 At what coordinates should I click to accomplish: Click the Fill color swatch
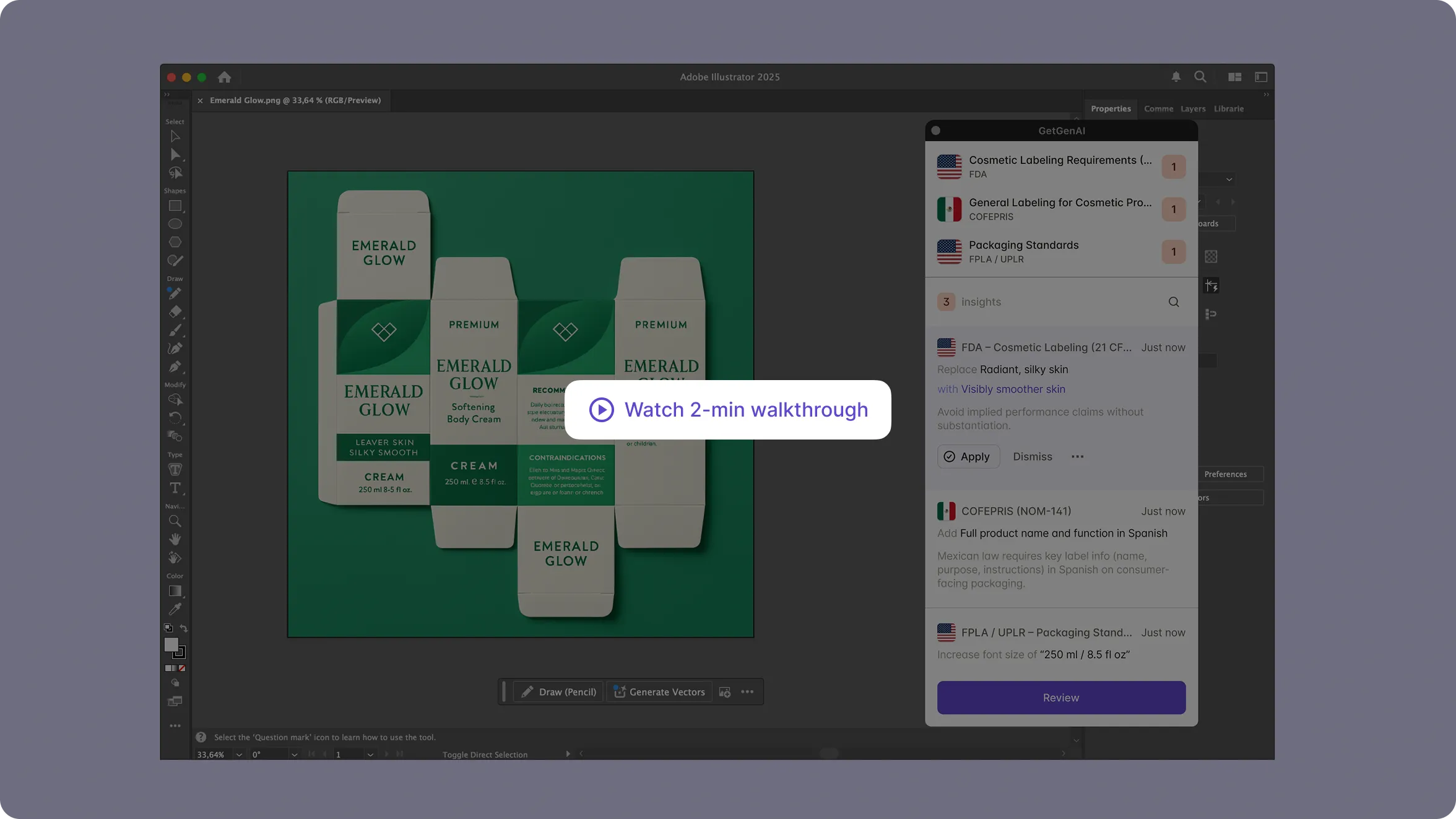click(171, 645)
